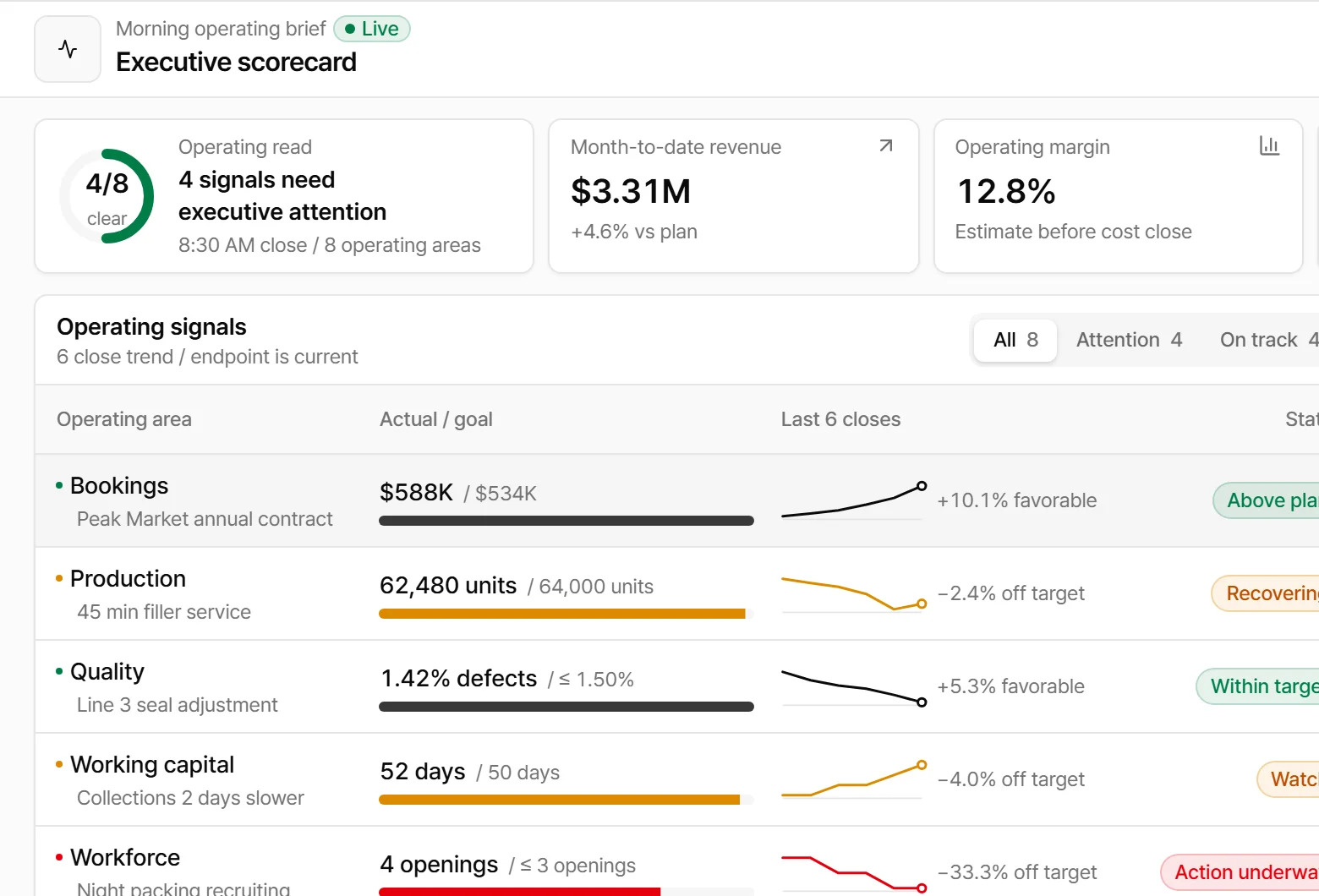Open the Above plan status pill
The height and width of the screenshot is (896, 1319).
pyautogui.click(x=1266, y=500)
